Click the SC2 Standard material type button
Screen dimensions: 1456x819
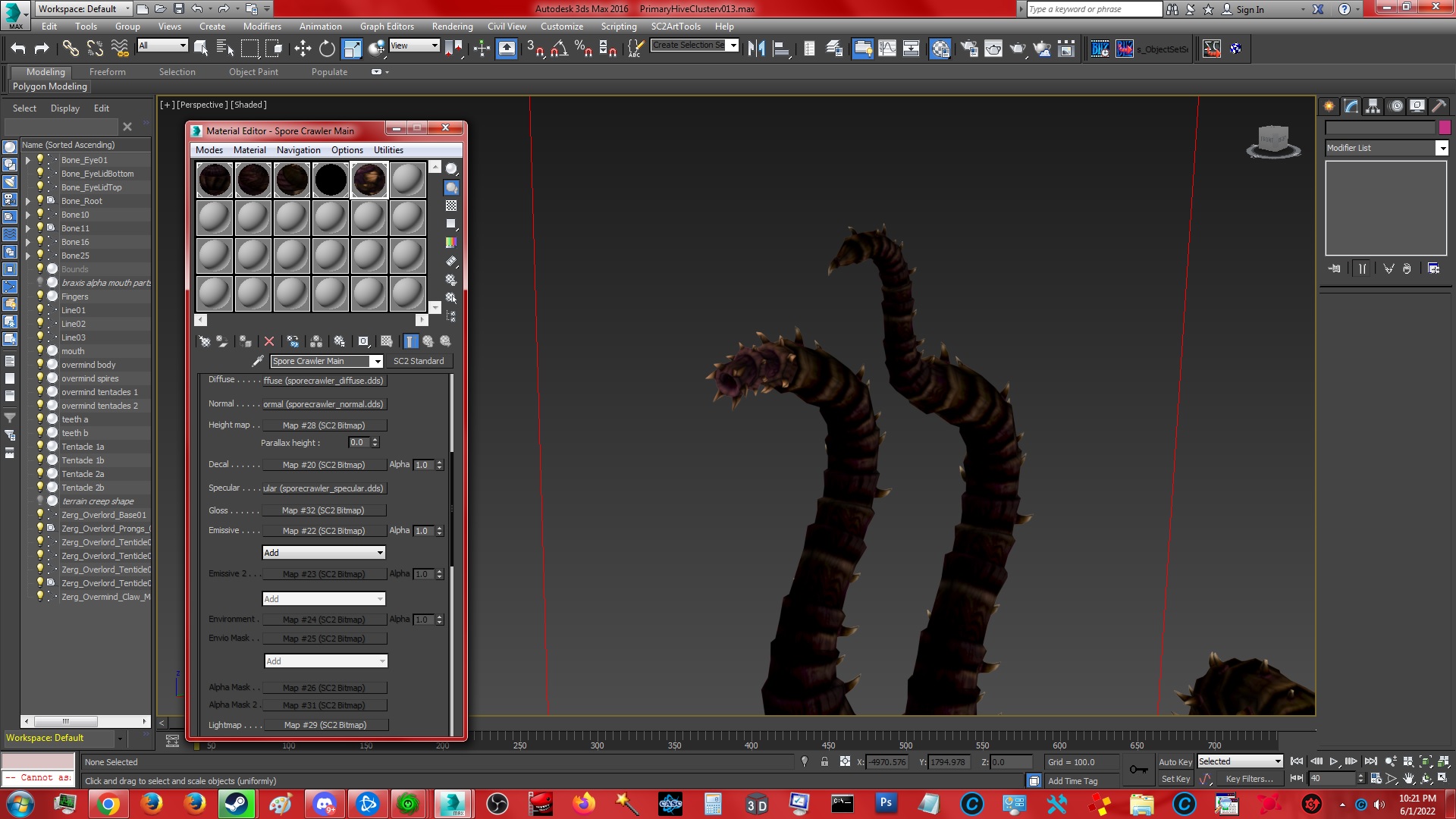[419, 361]
